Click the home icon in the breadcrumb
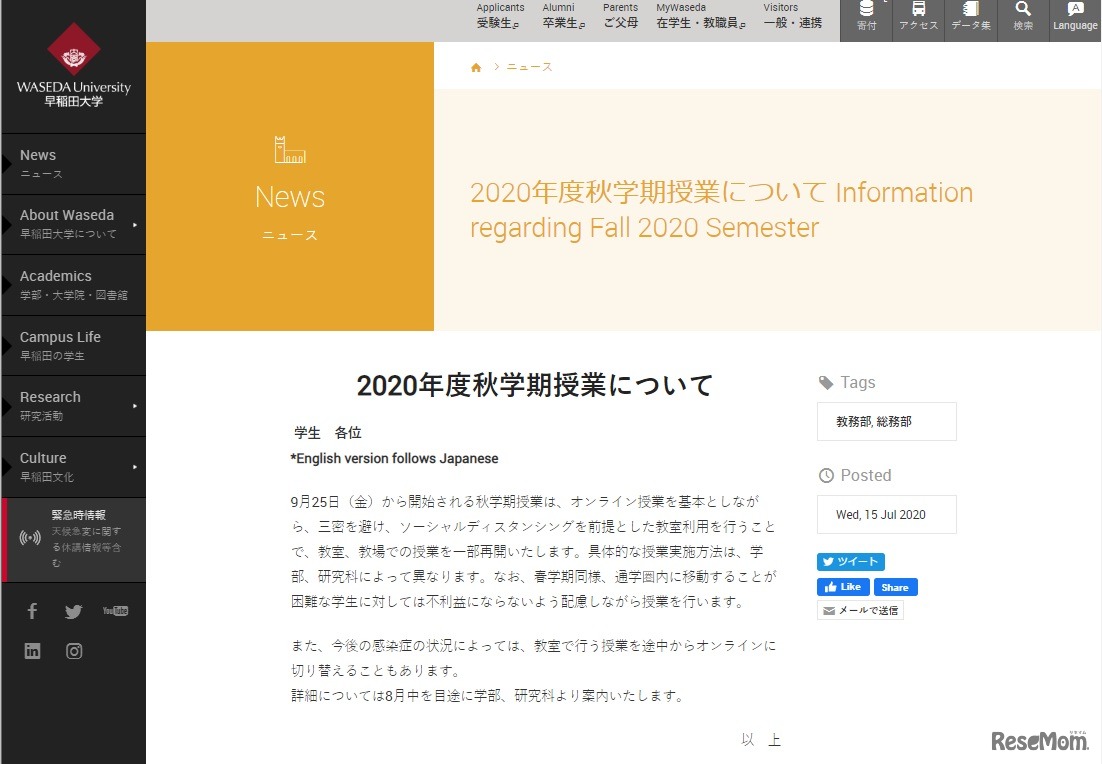Image resolution: width=1102 pixels, height=764 pixels. (476, 66)
